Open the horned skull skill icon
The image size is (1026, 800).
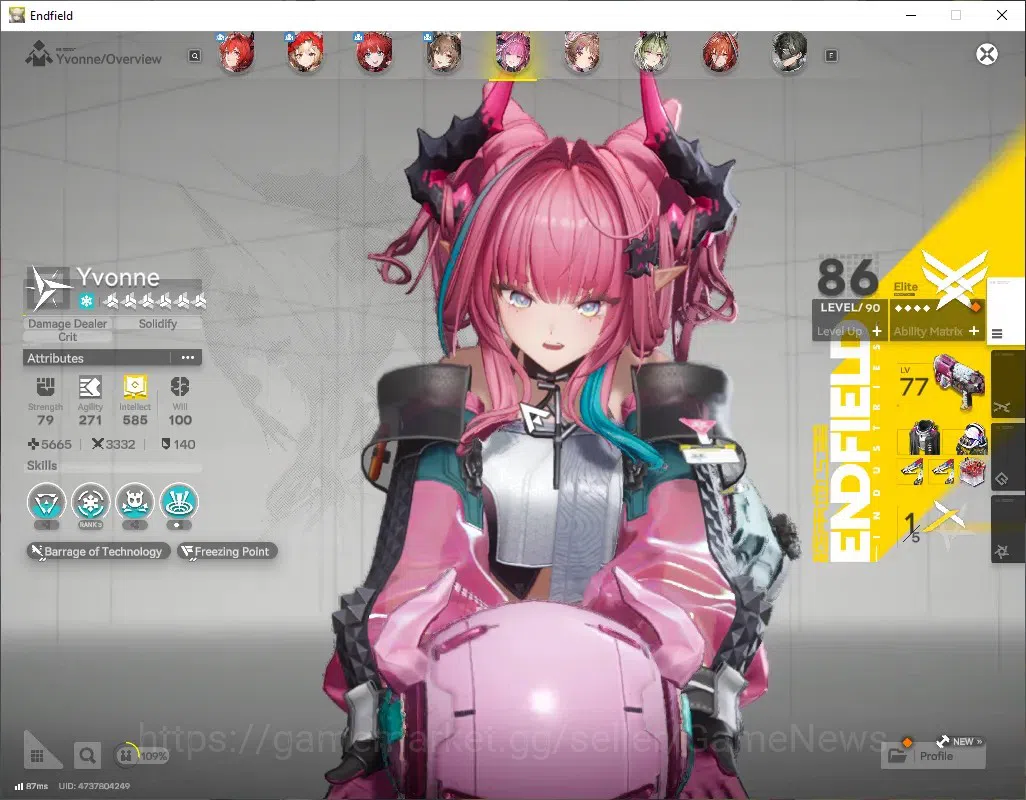[x=135, y=502]
